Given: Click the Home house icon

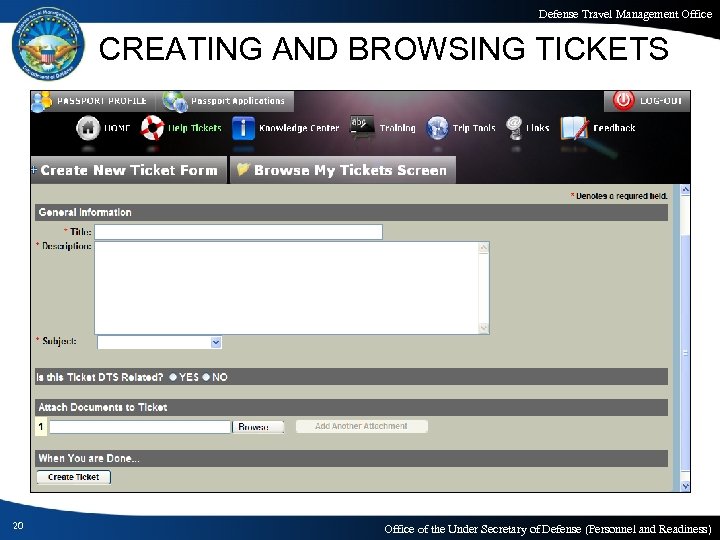Looking at the screenshot, I should point(88,128).
